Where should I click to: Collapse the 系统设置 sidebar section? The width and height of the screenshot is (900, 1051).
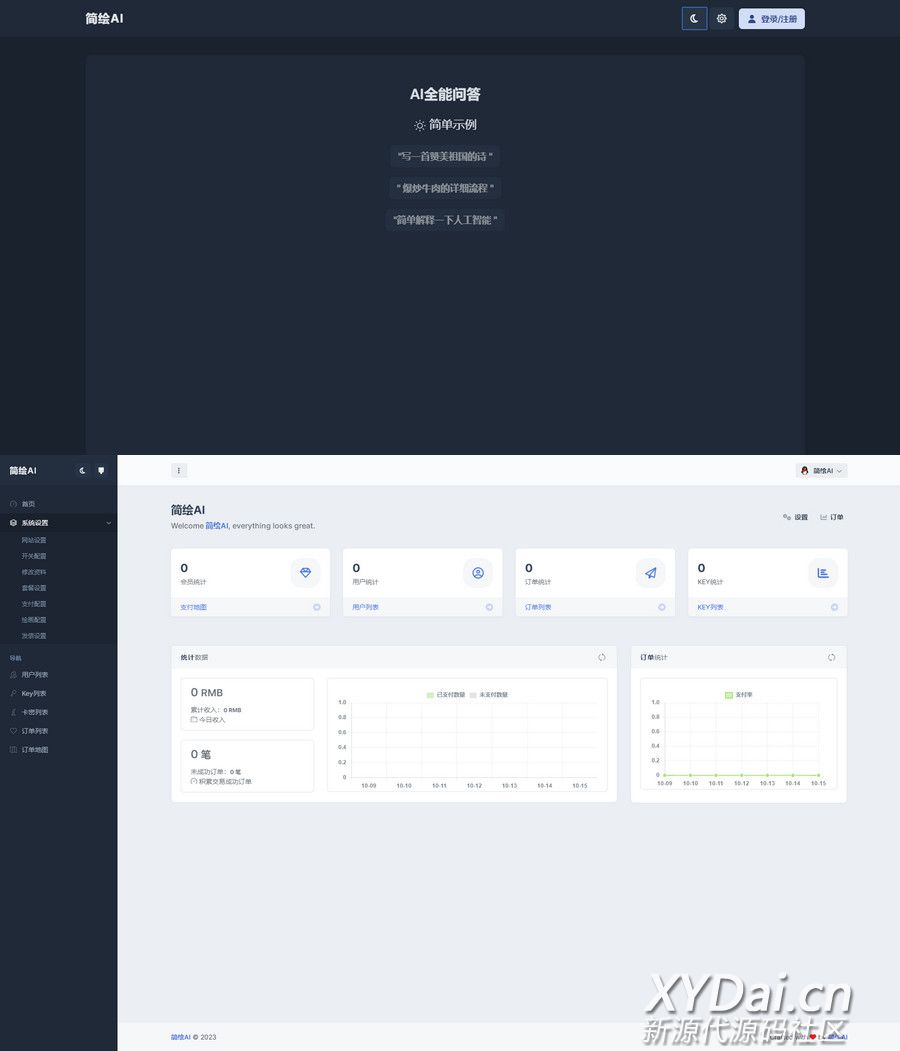coord(108,523)
